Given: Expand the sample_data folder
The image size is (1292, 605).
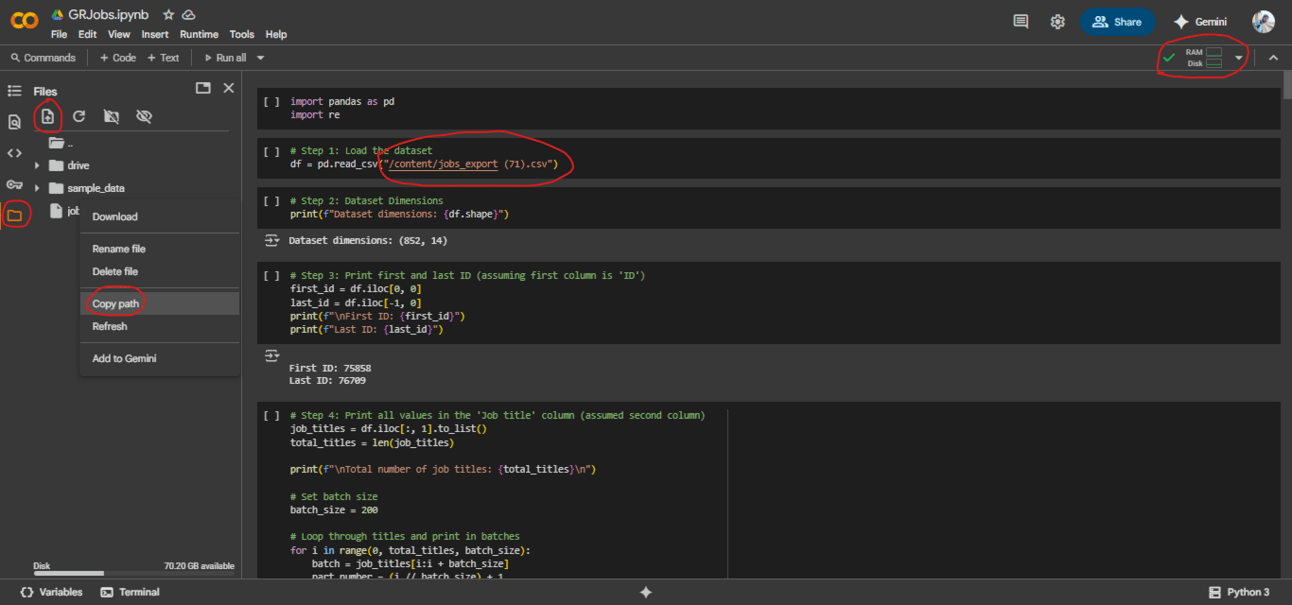Looking at the screenshot, I should (37, 188).
